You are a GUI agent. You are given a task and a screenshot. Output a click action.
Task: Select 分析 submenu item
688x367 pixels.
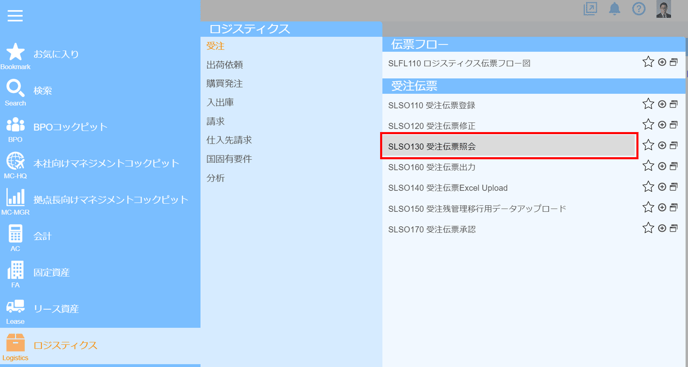pos(215,178)
